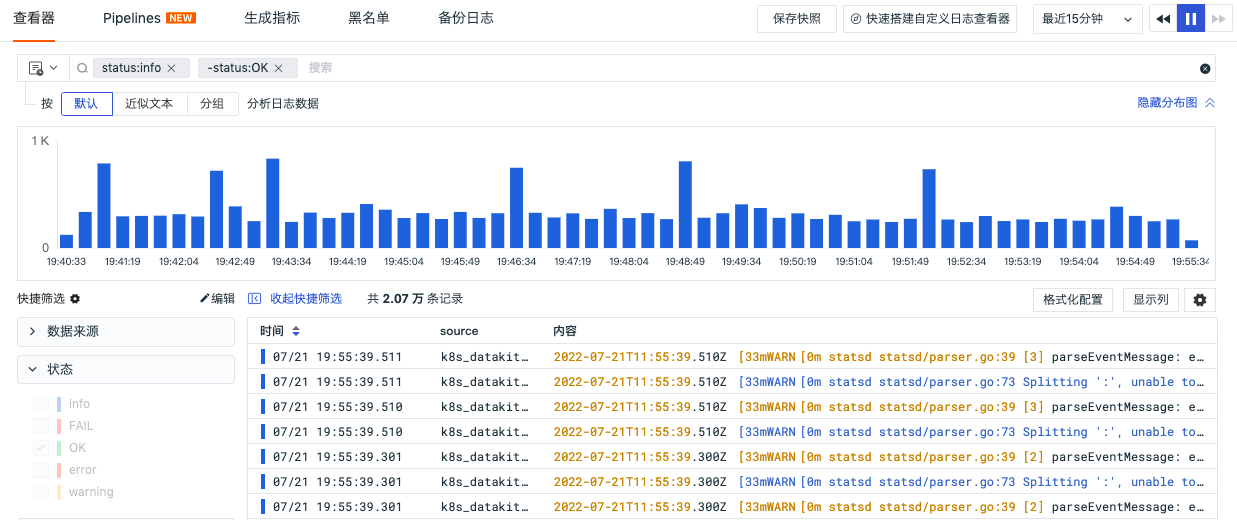This screenshot has height=520, width=1237.
Task: Check the info status checkbox
Action: (x=41, y=404)
